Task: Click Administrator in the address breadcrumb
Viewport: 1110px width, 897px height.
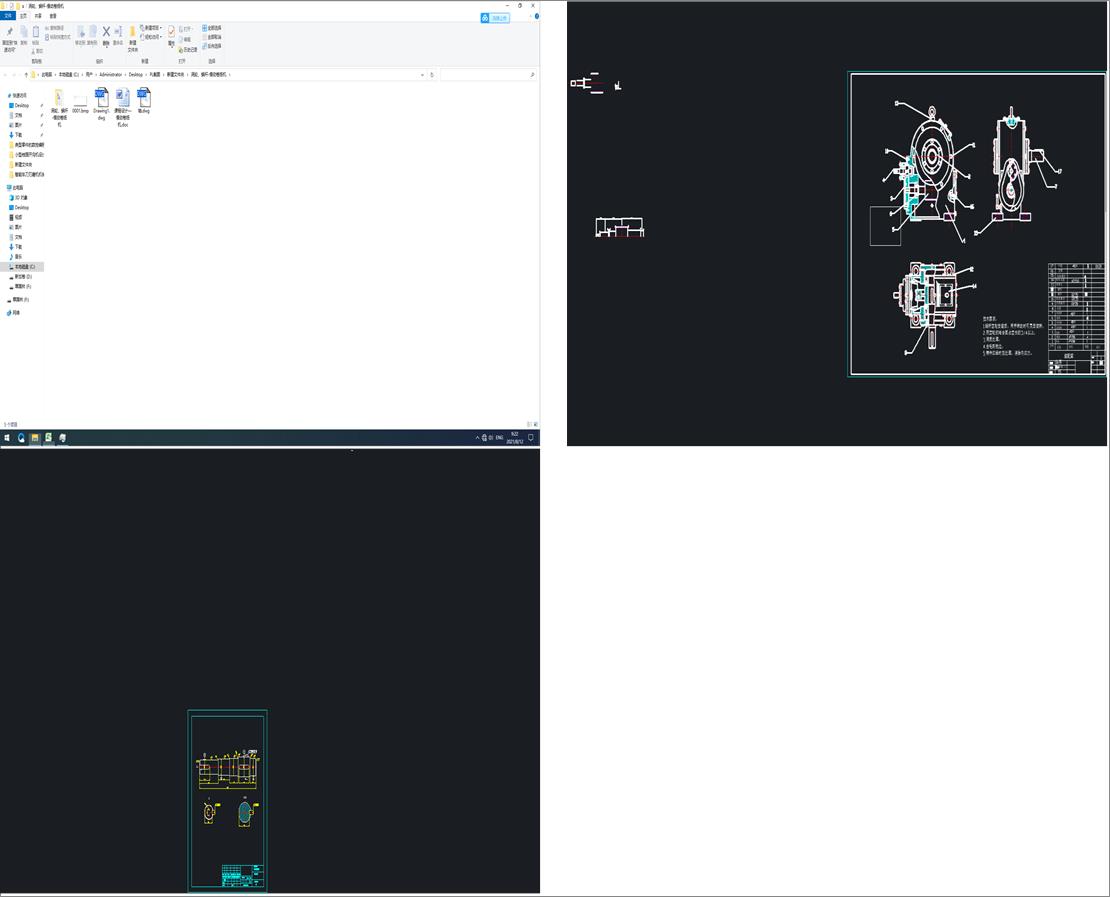Action: pos(110,74)
